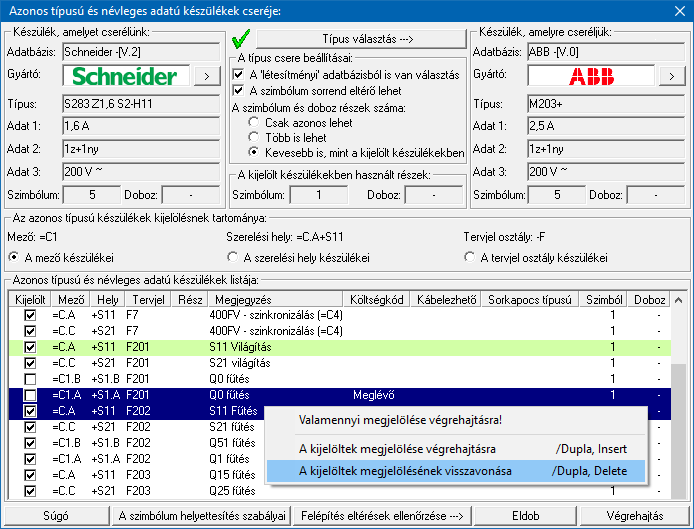
Task: Choose 'A kijelöltek megjelölése végrehajtásra' menu item
Action: pos(456,449)
